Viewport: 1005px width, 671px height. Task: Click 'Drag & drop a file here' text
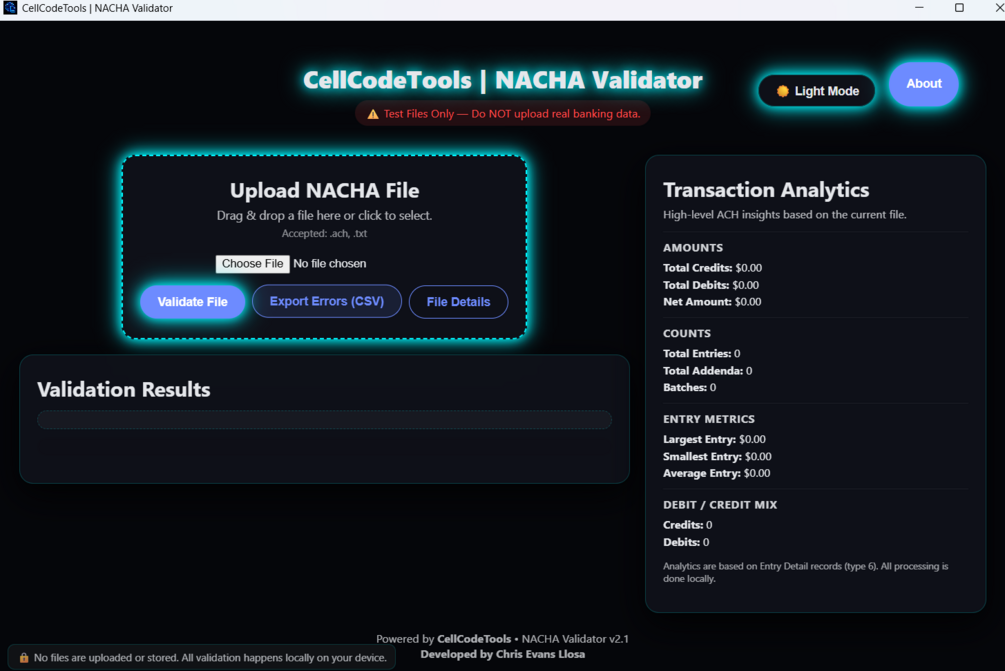click(x=324, y=215)
